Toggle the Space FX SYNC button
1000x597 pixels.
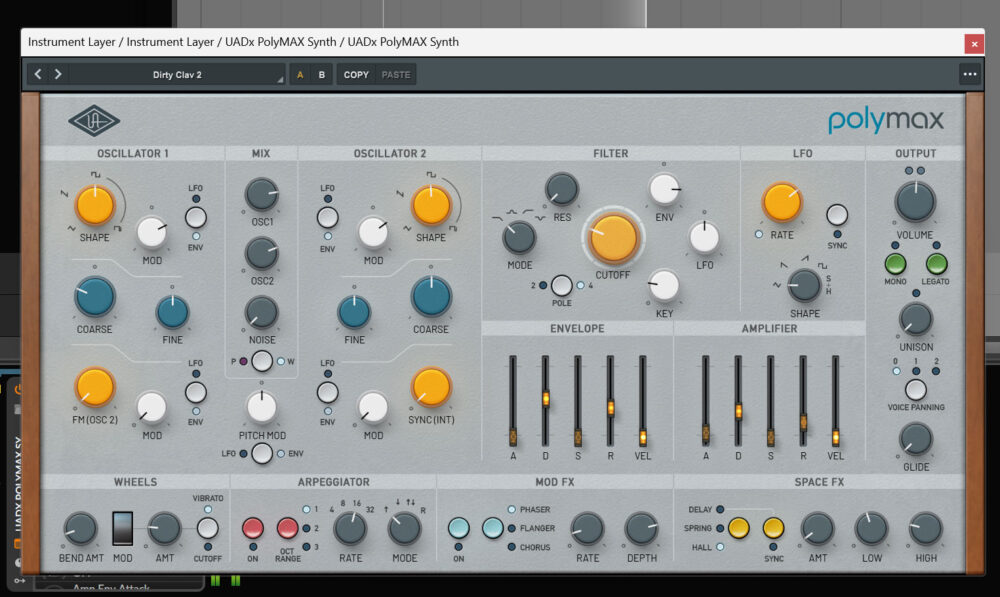(773, 528)
